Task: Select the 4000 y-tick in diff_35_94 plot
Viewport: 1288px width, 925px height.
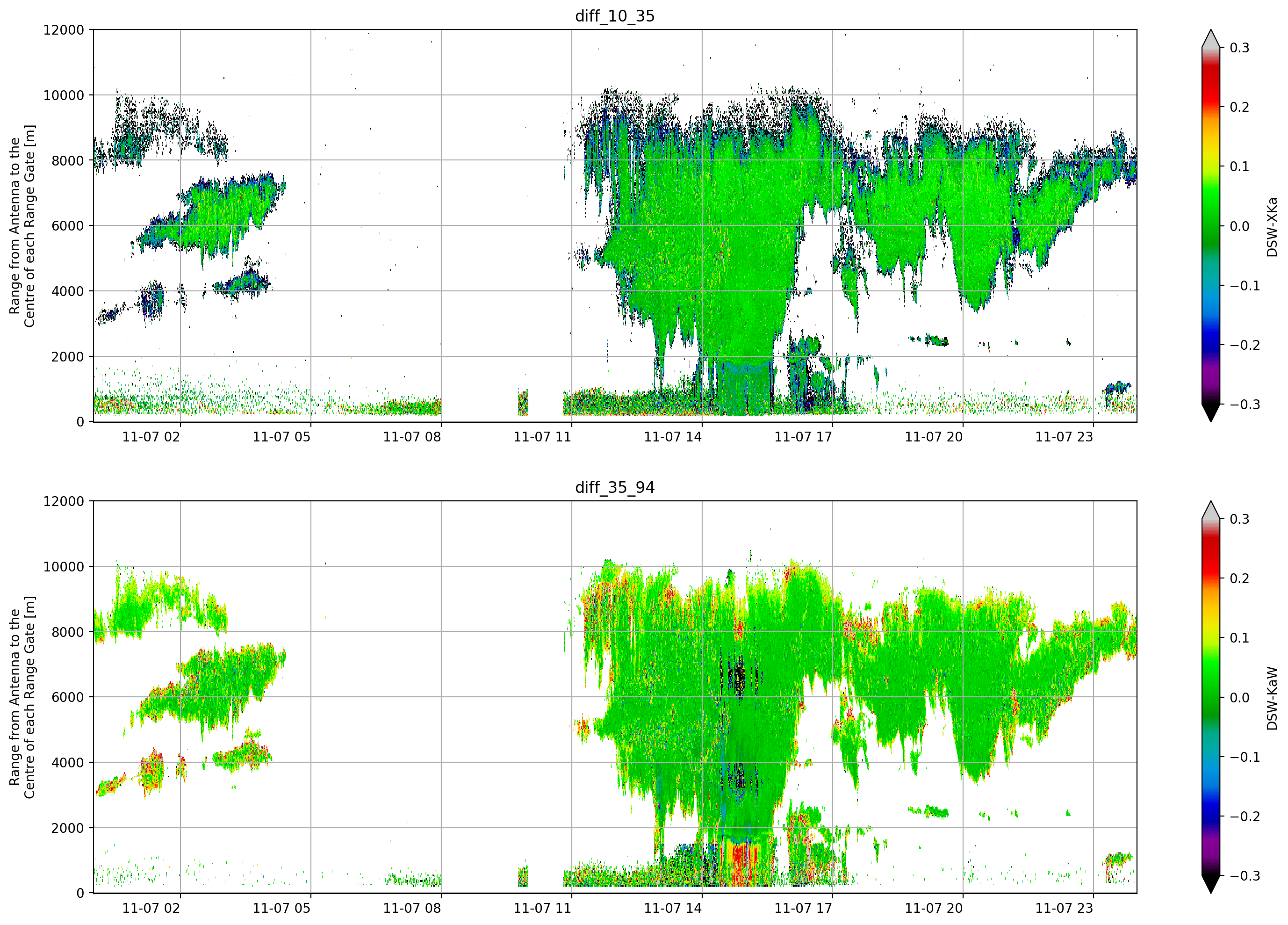Action: pos(68,763)
